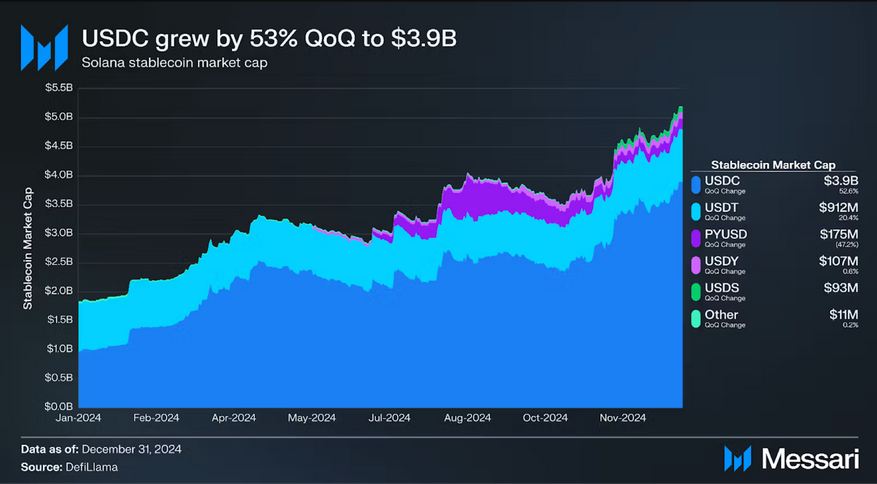Click the Aug-2024 x-axis label

click(466, 417)
